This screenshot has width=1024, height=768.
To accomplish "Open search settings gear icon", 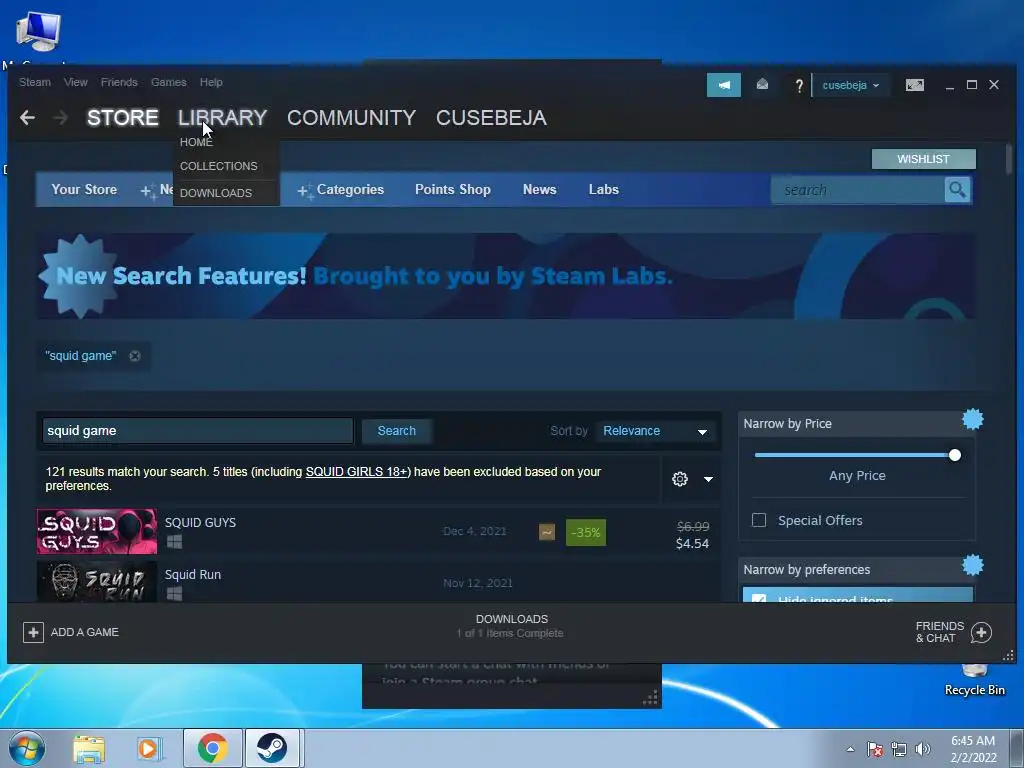I will point(680,479).
